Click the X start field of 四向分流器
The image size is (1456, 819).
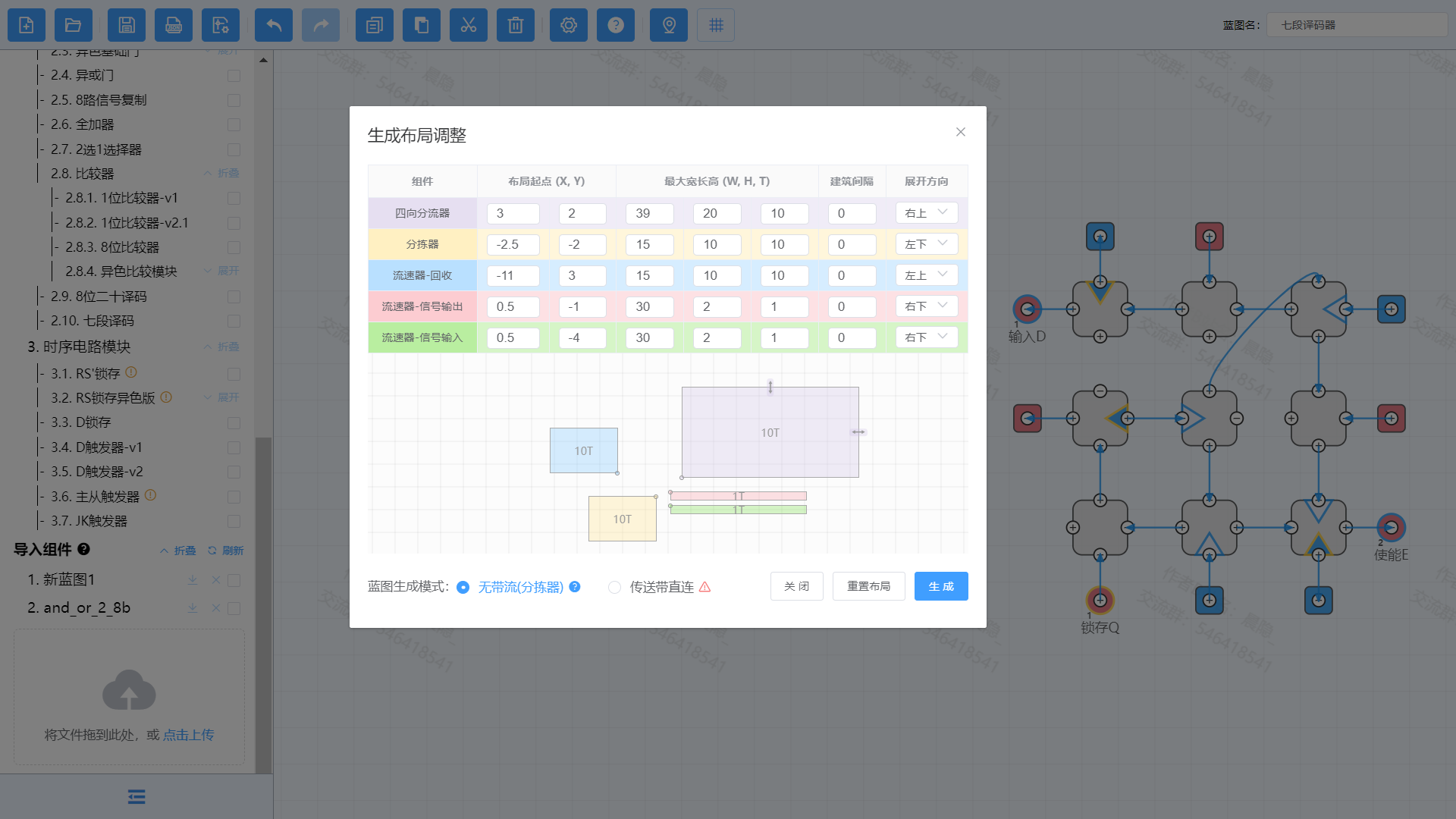coord(513,213)
